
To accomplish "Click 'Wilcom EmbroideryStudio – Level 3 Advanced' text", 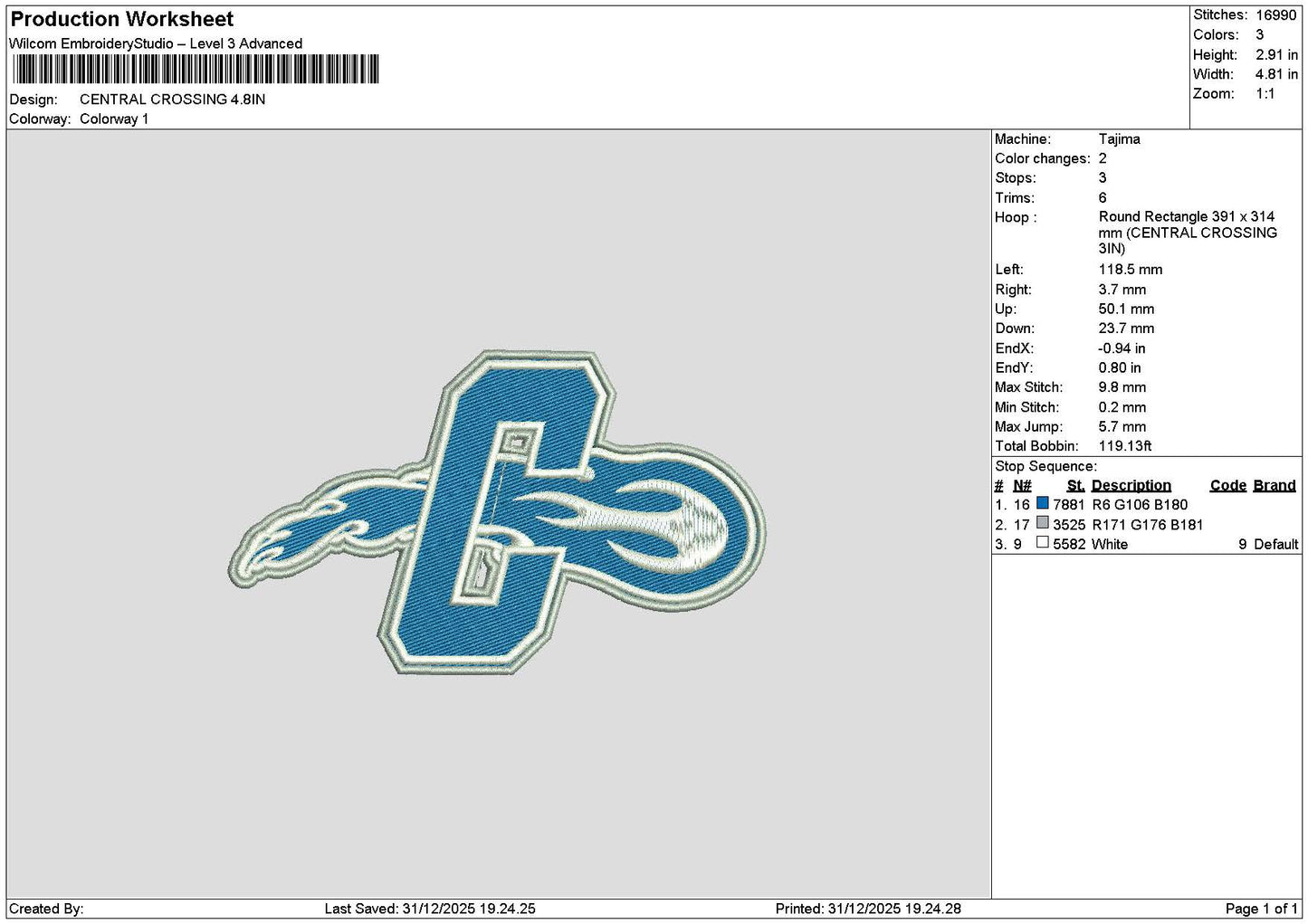I will pyautogui.click(x=156, y=43).
